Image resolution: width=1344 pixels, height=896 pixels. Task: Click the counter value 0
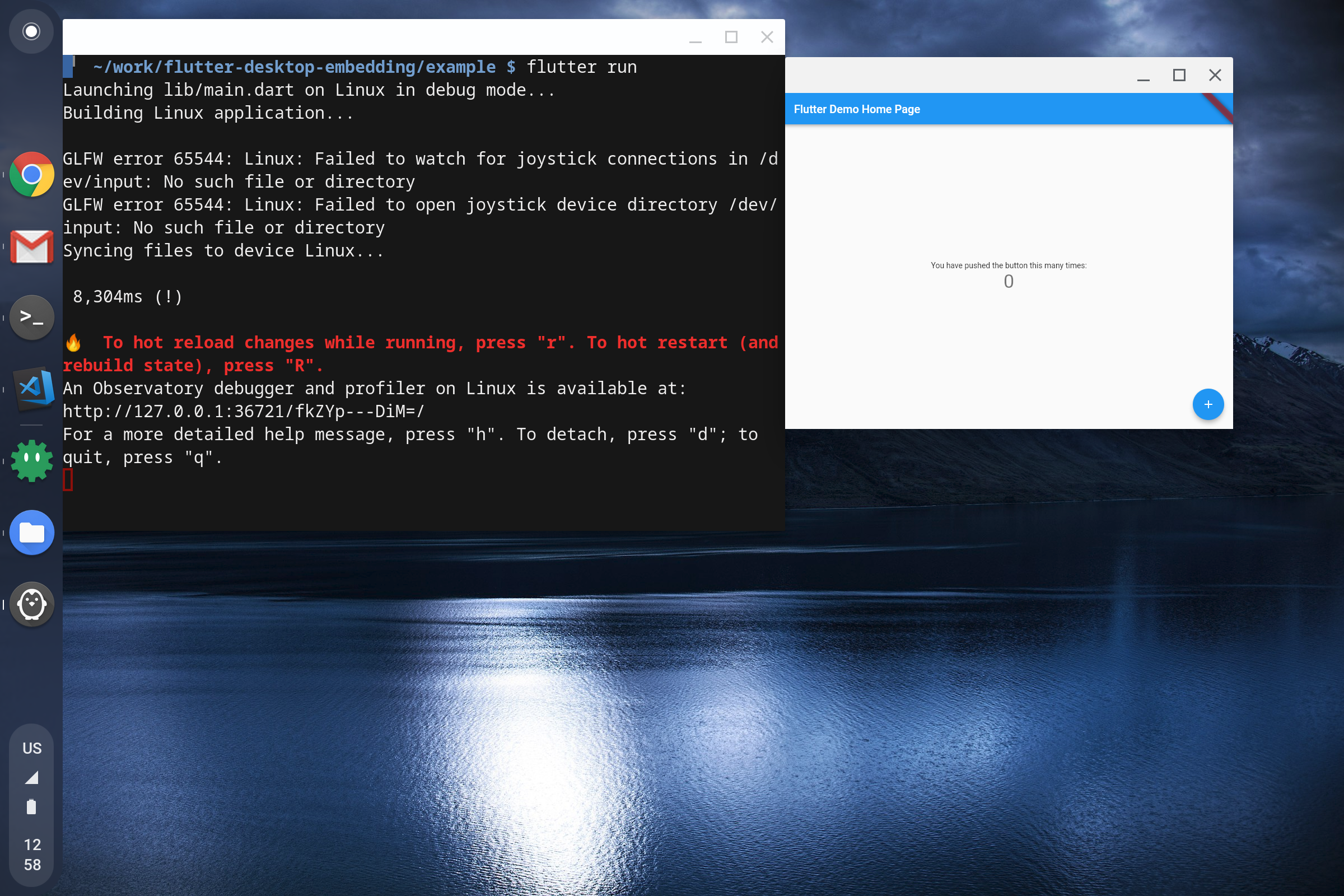1009,281
